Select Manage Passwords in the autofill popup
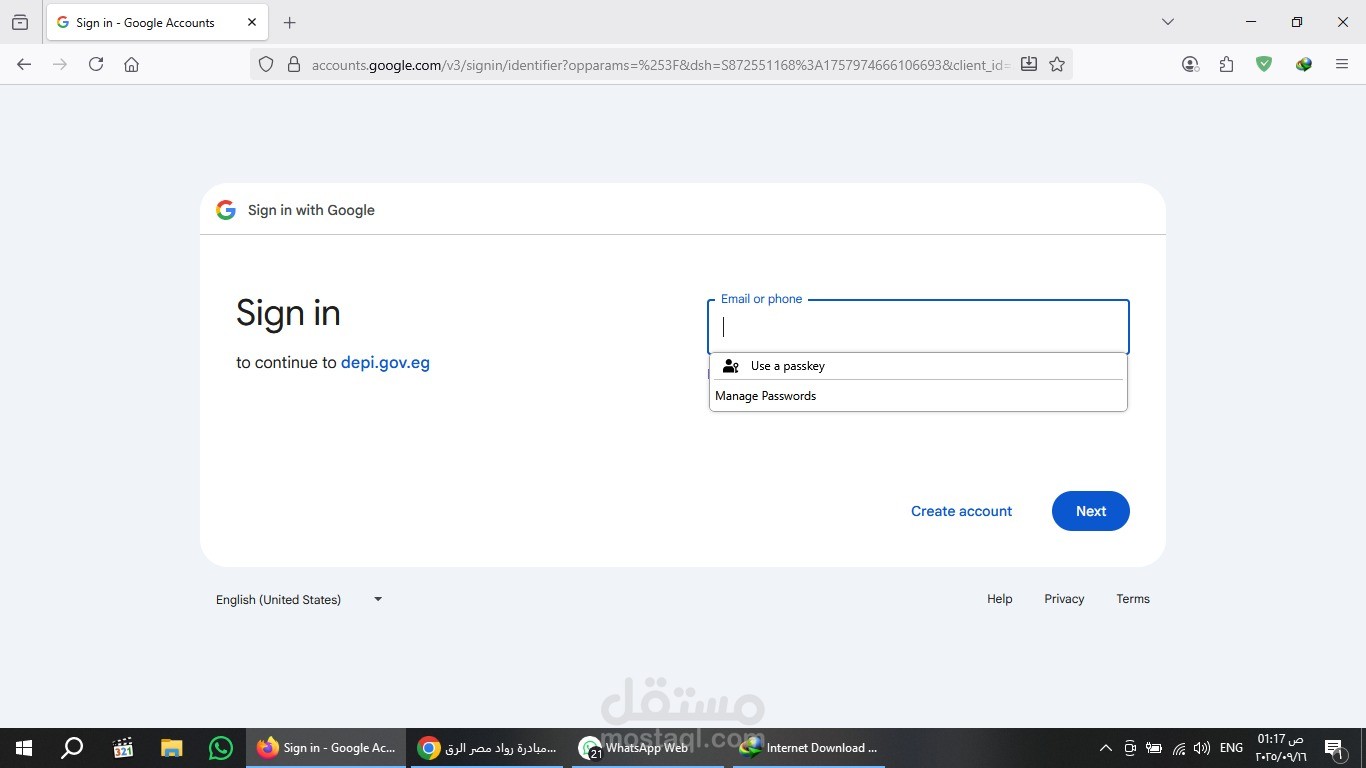Screen dimensions: 1366x768 click(x=918, y=396)
